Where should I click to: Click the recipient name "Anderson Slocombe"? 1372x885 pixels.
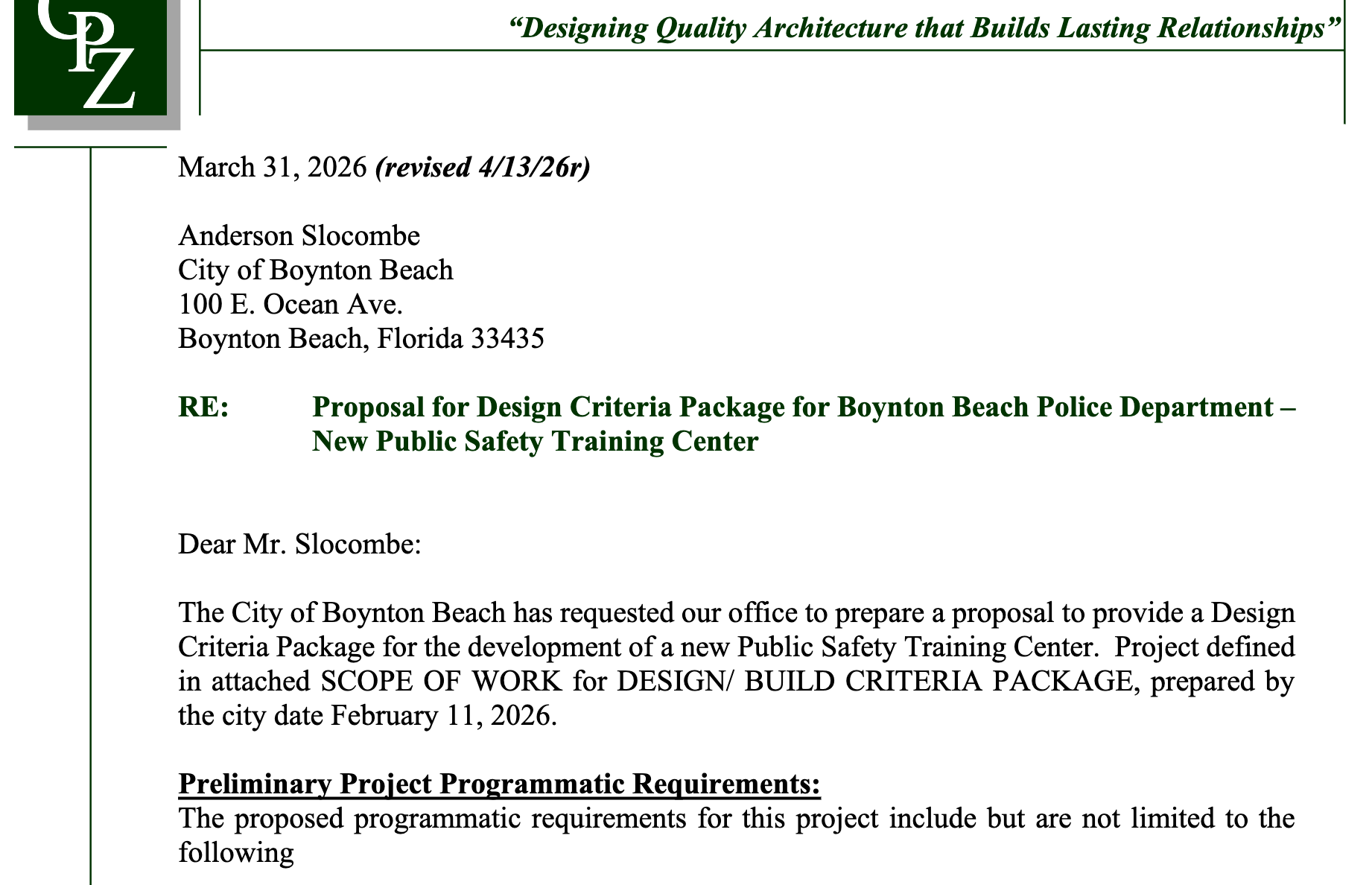(299, 236)
